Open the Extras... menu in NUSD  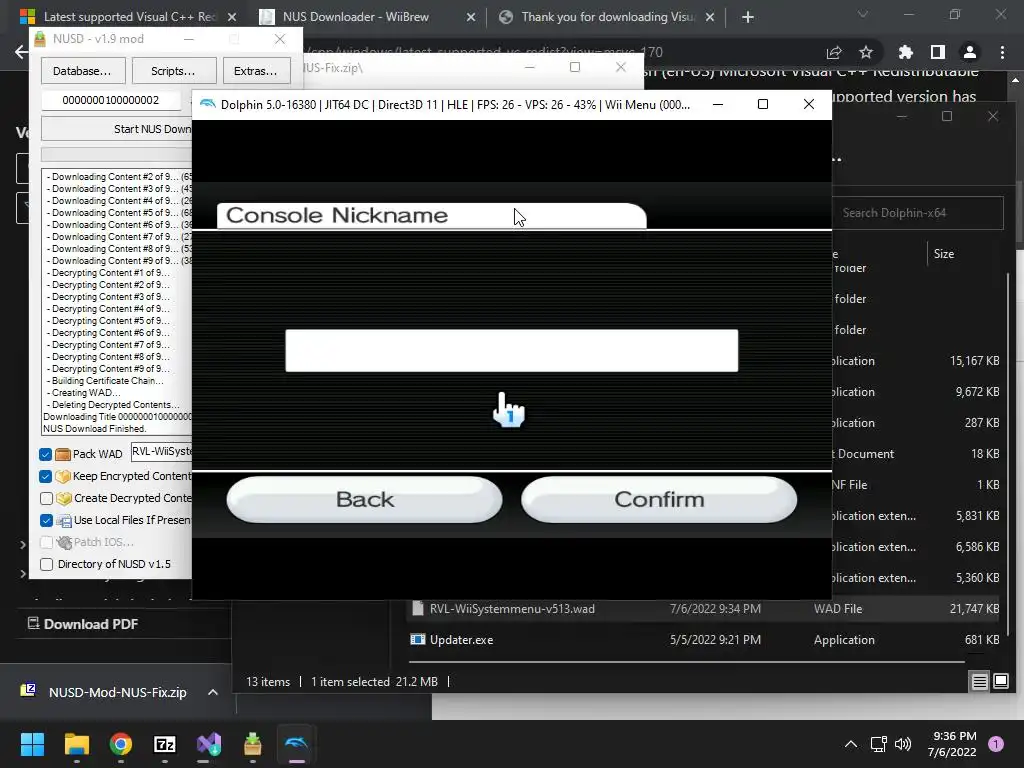pos(256,71)
